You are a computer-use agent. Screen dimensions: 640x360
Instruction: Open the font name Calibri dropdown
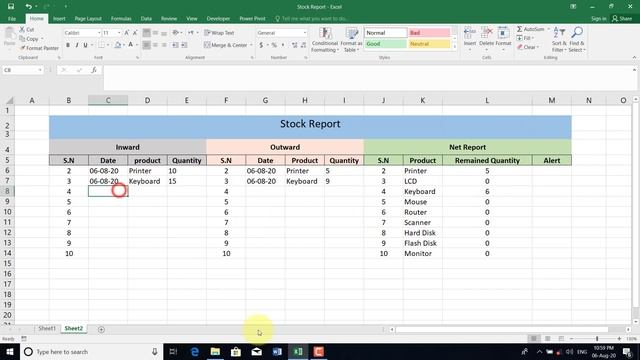(99, 33)
